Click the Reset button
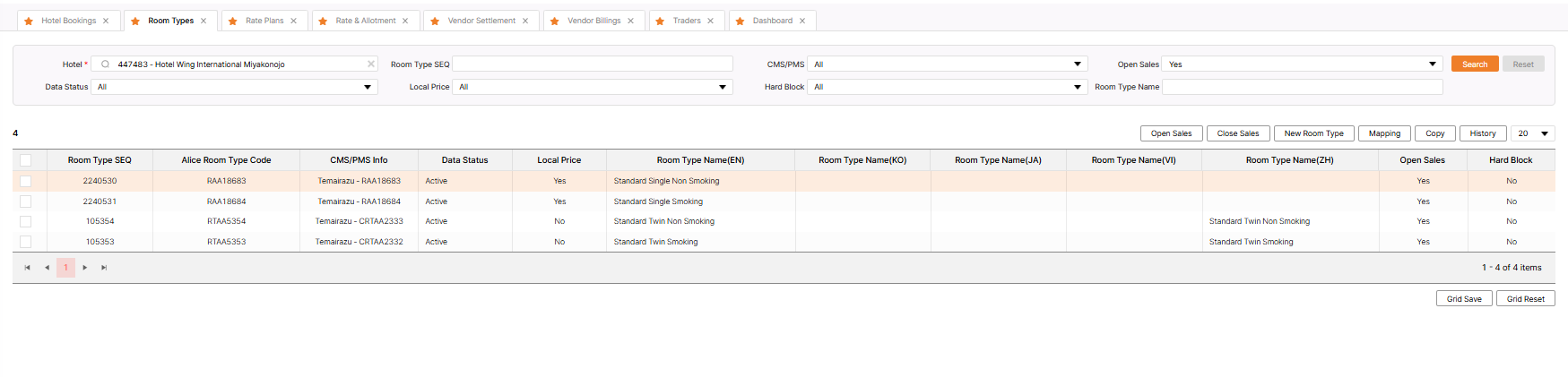Viewport: 1568px width, 377px height. (1523, 64)
